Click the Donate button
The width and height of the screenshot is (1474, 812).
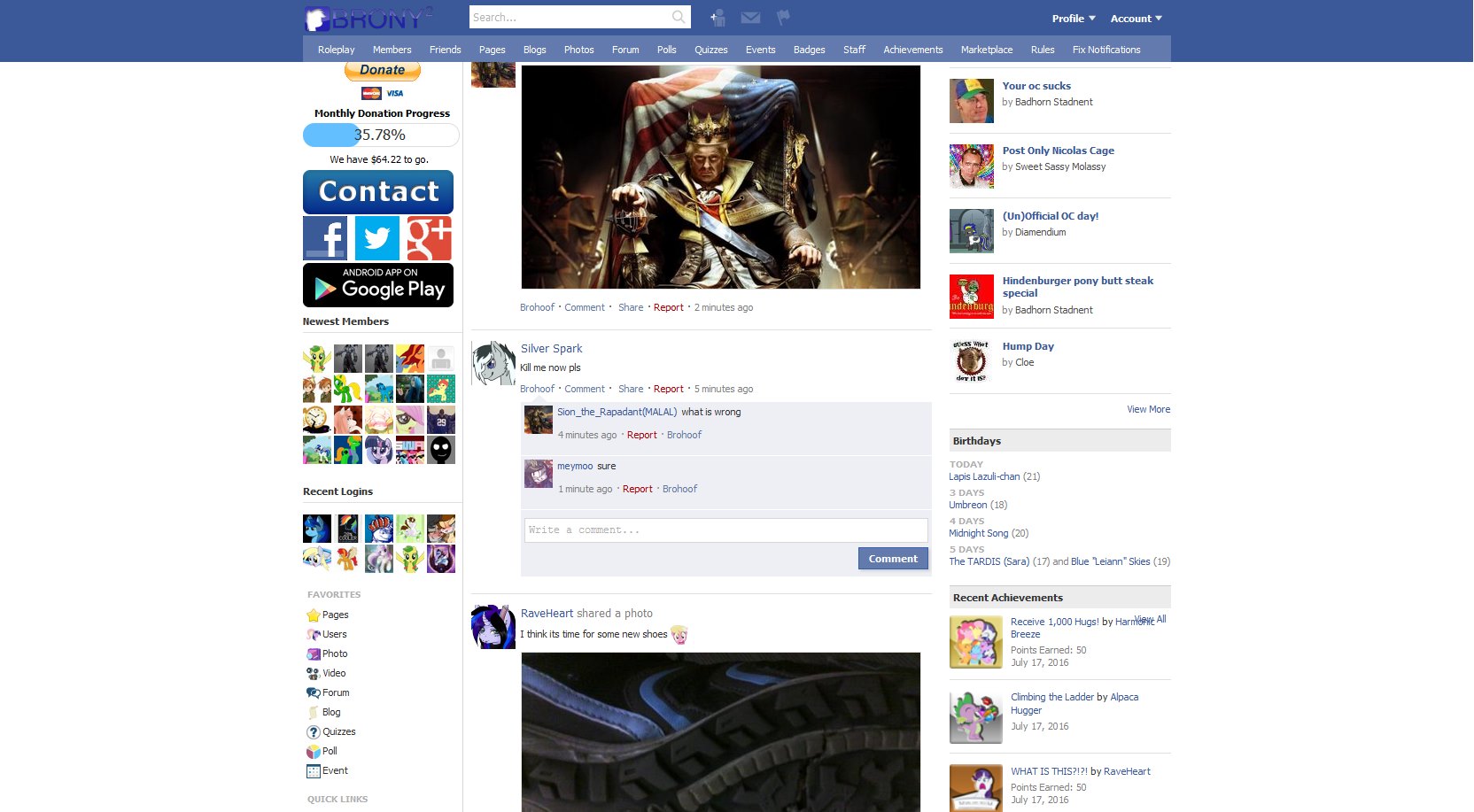click(383, 71)
